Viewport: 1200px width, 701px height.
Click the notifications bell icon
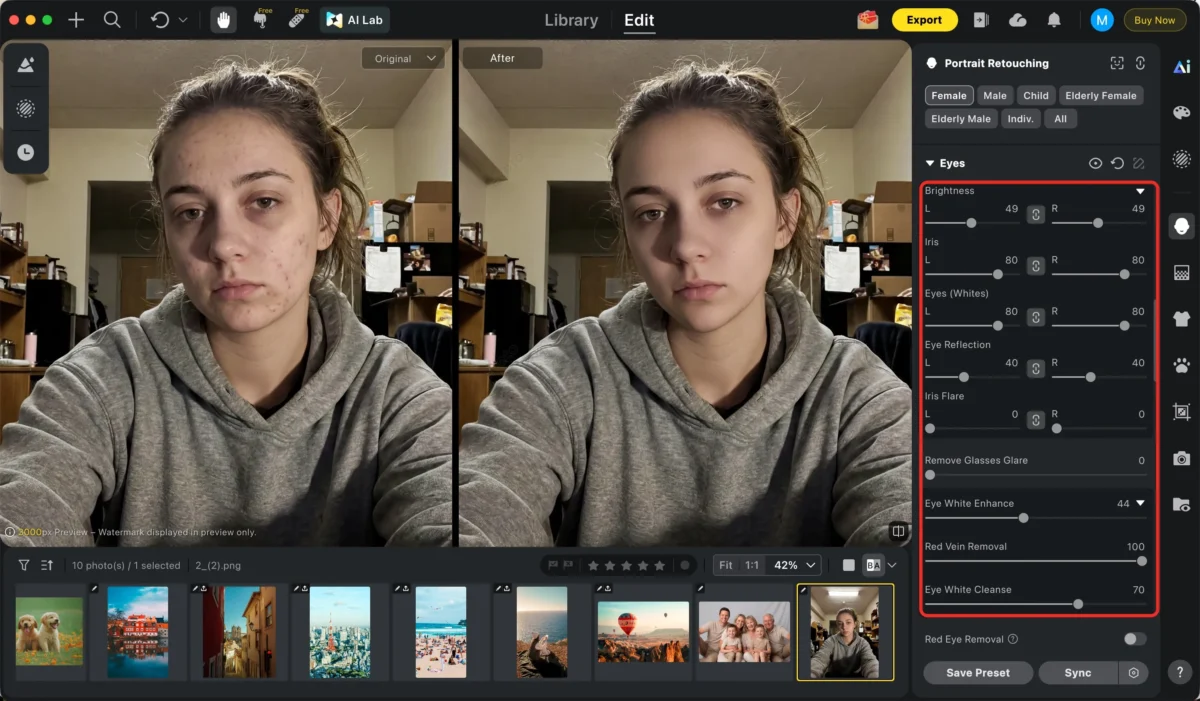tap(1054, 20)
